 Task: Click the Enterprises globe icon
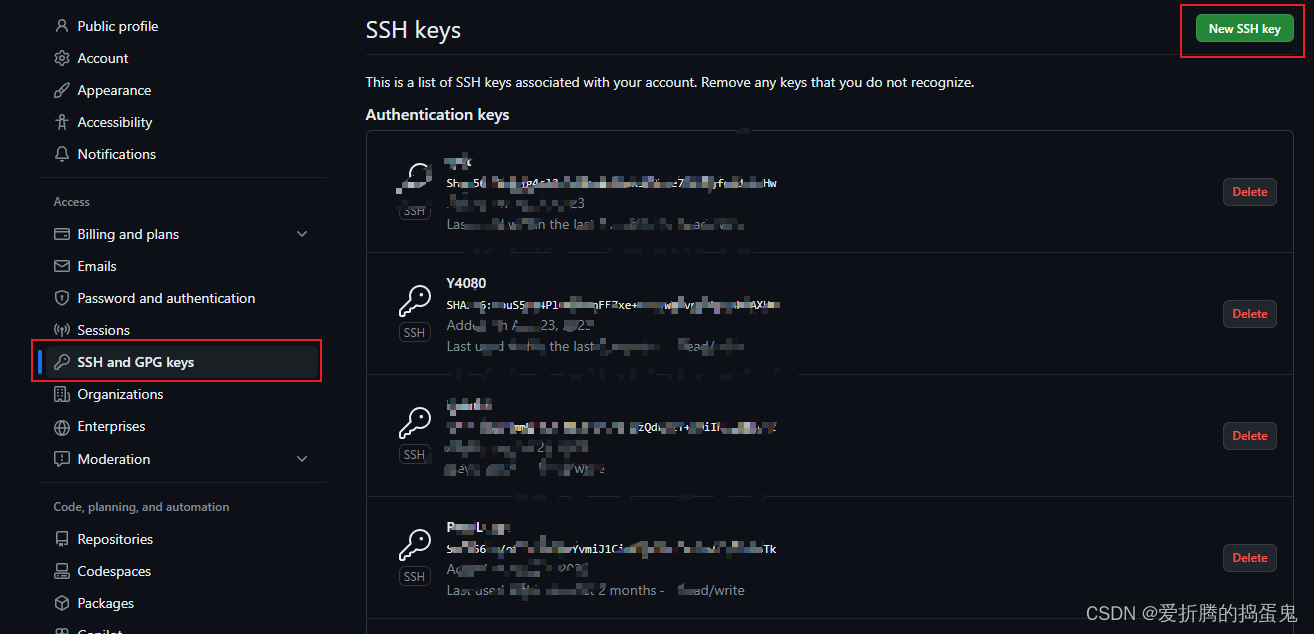point(61,426)
